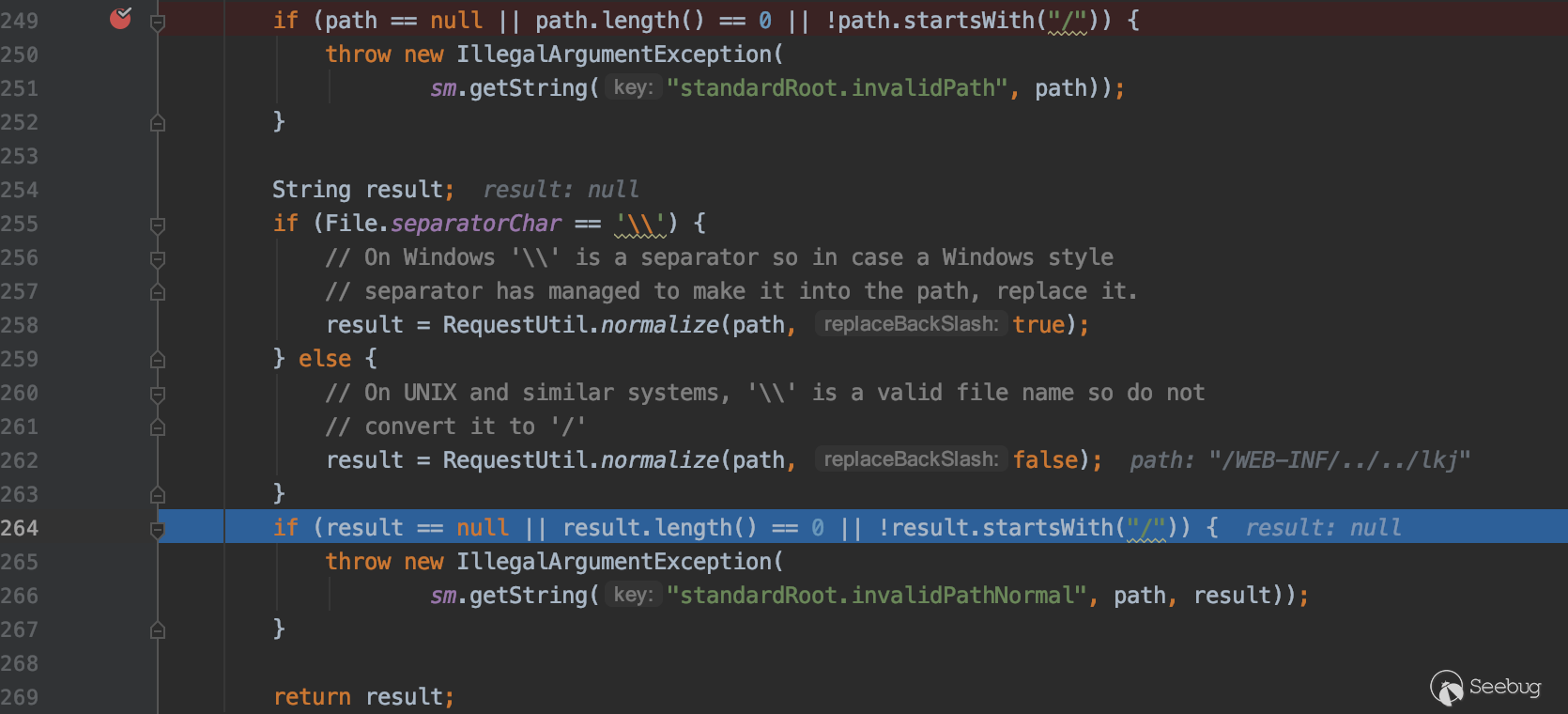Screen dimensions: 1568x714
Task: Click the Windows separator comment on line 256
Action: tap(719, 257)
